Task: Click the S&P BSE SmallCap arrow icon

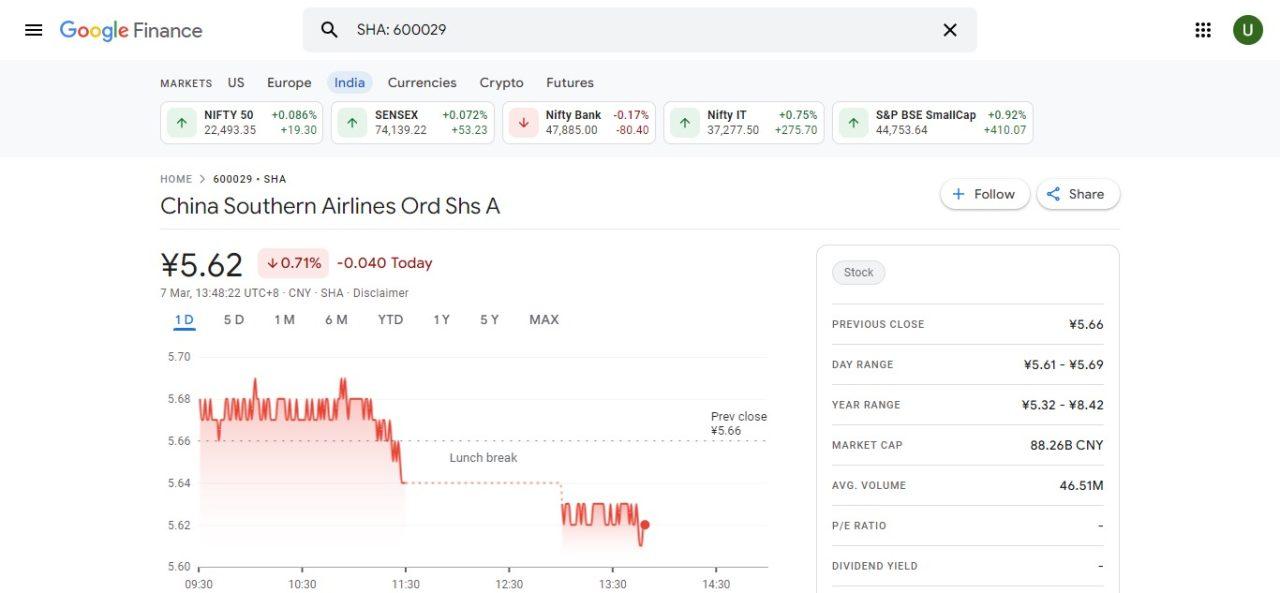Action: tap(853, 123)
